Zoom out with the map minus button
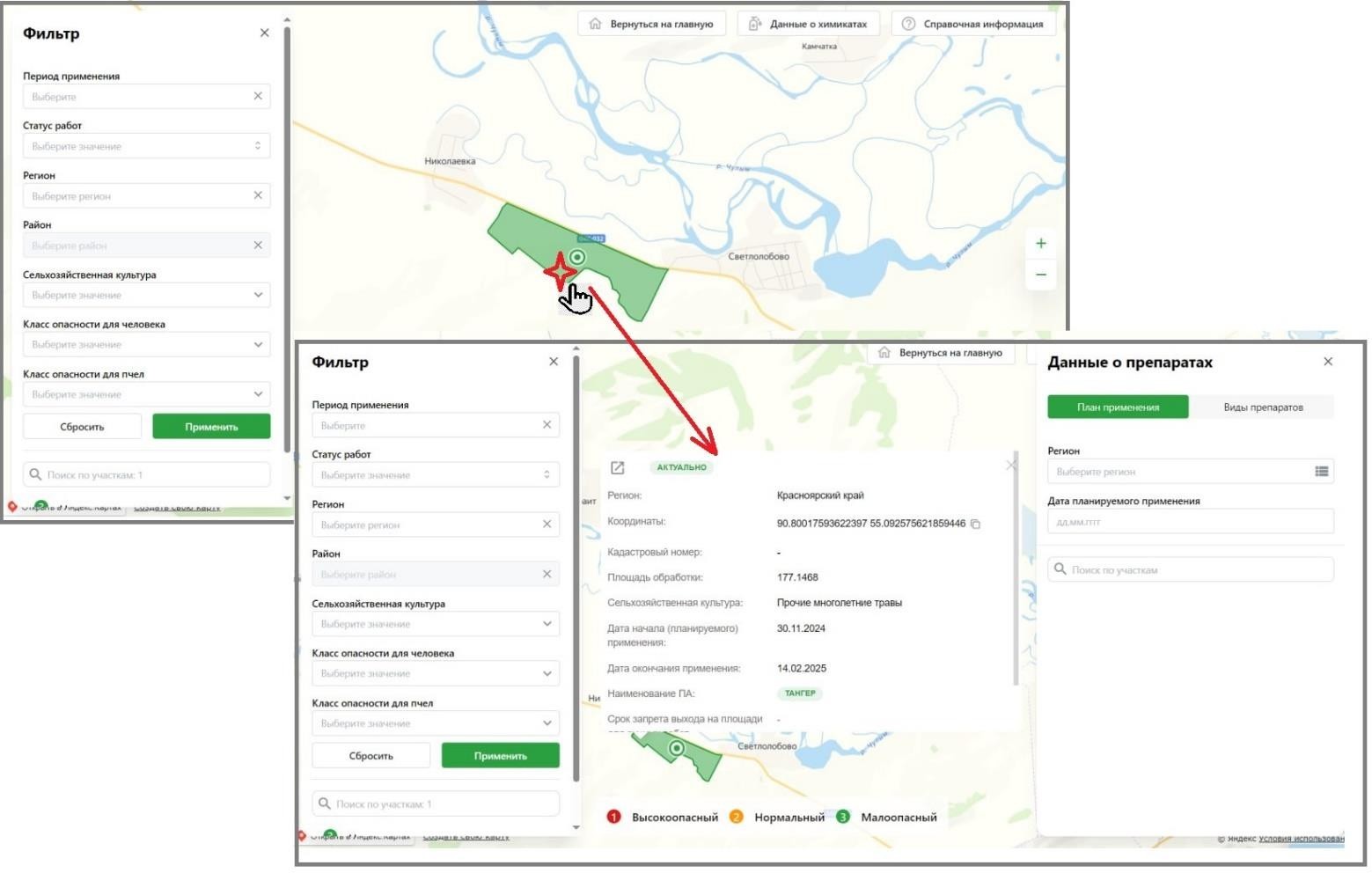Image resolution: width=1372 pixels, height=873 pixels. (1040, 275)
